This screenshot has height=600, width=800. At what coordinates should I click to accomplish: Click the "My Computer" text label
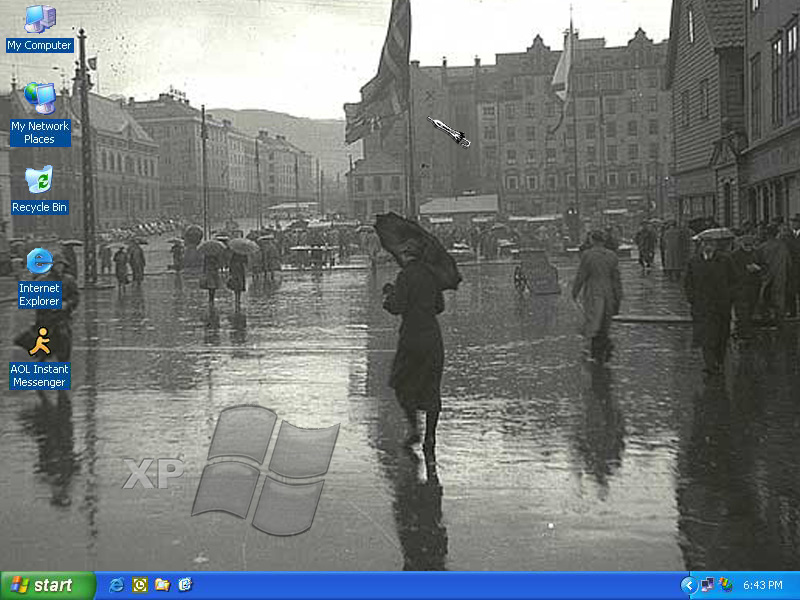click(x=39, y=45)
